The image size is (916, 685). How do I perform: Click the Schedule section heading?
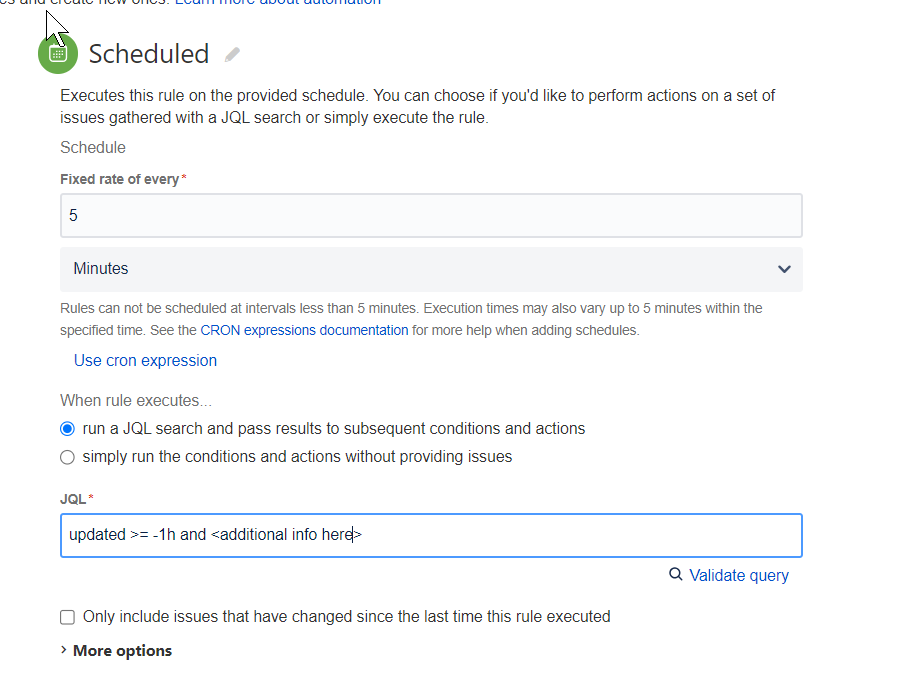[x=92, y=147]
